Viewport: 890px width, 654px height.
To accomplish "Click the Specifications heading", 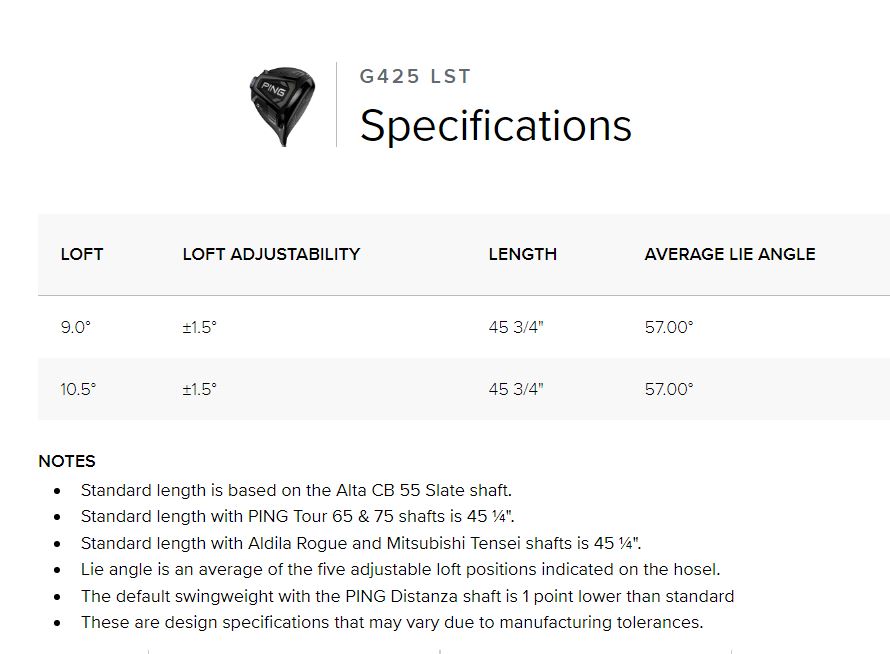I will coord(495,126).
